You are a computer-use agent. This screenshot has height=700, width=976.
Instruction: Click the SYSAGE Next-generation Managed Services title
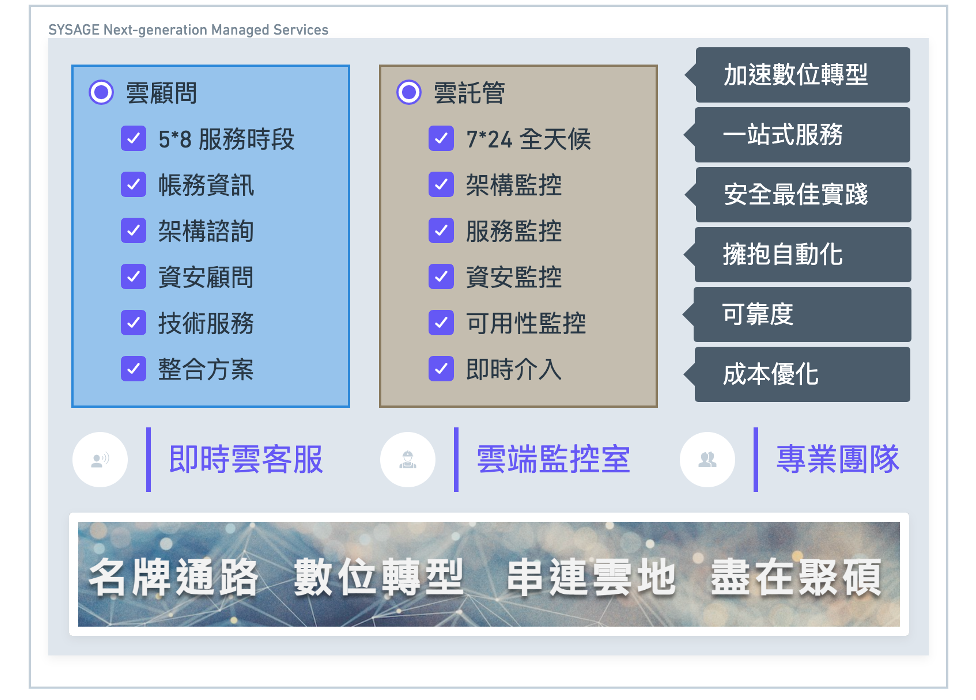coord(188,30)
